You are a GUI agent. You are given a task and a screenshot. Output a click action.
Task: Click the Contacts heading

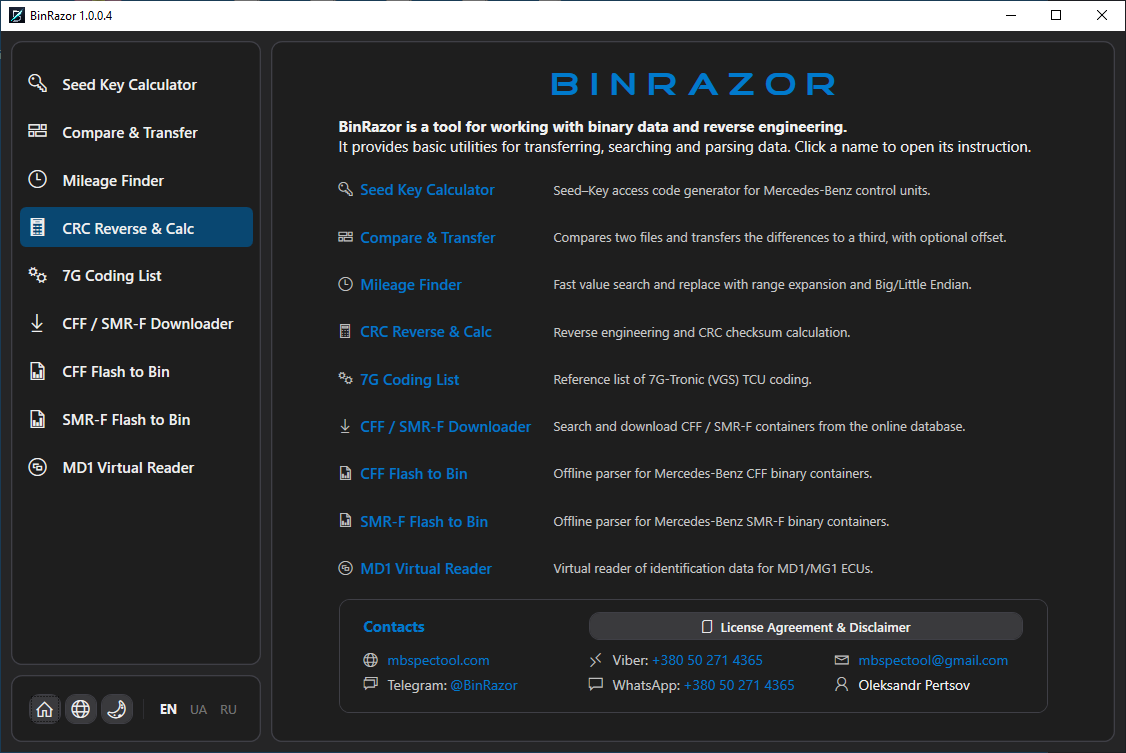click(x=394, y=627)
